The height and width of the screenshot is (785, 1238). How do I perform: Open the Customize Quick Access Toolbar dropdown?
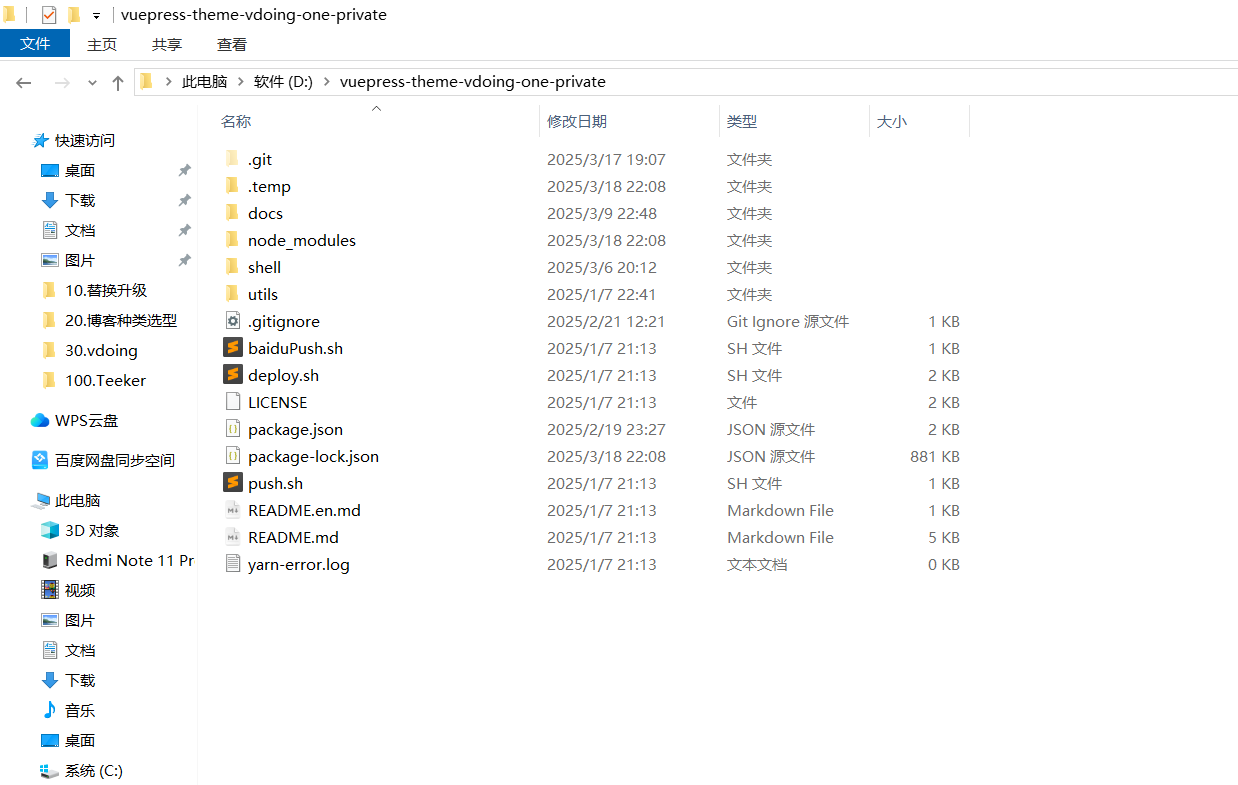(96, 15)
